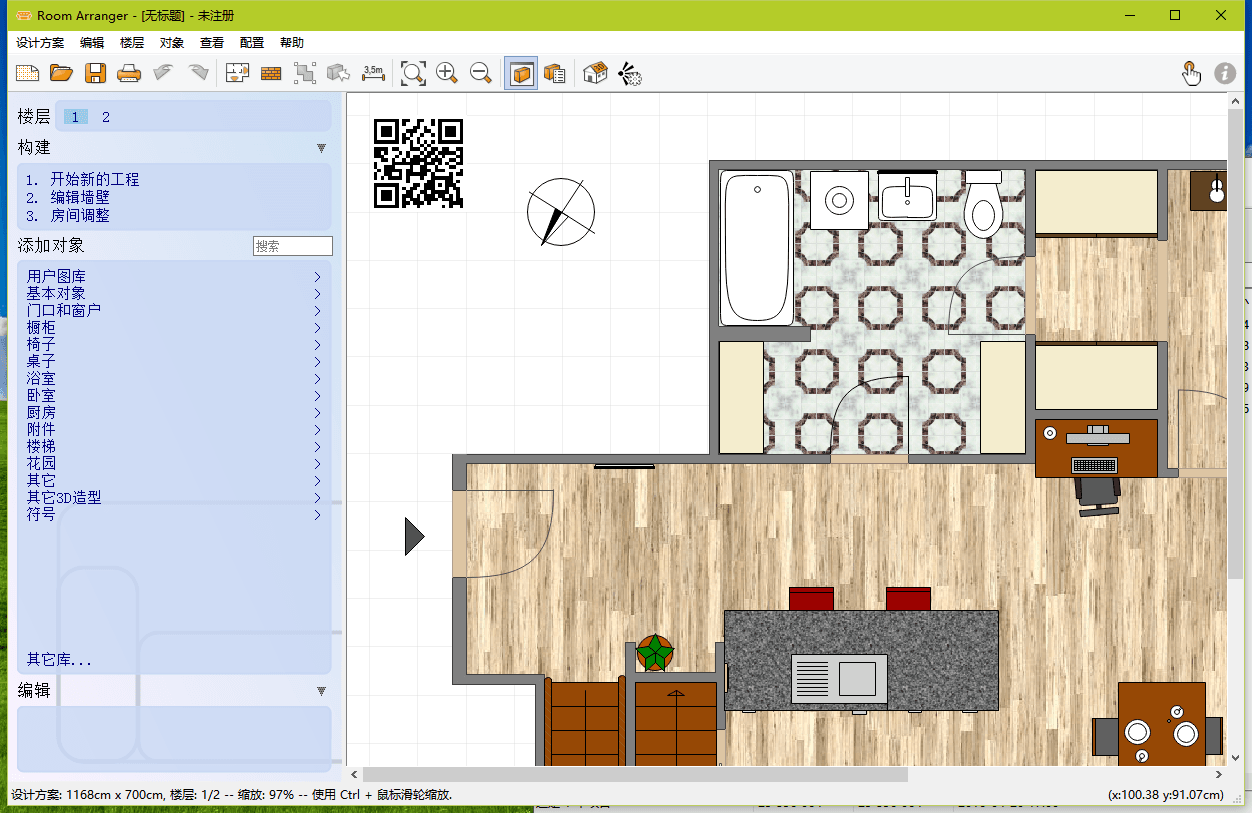Click the print icon

click(x=129, y=73)
